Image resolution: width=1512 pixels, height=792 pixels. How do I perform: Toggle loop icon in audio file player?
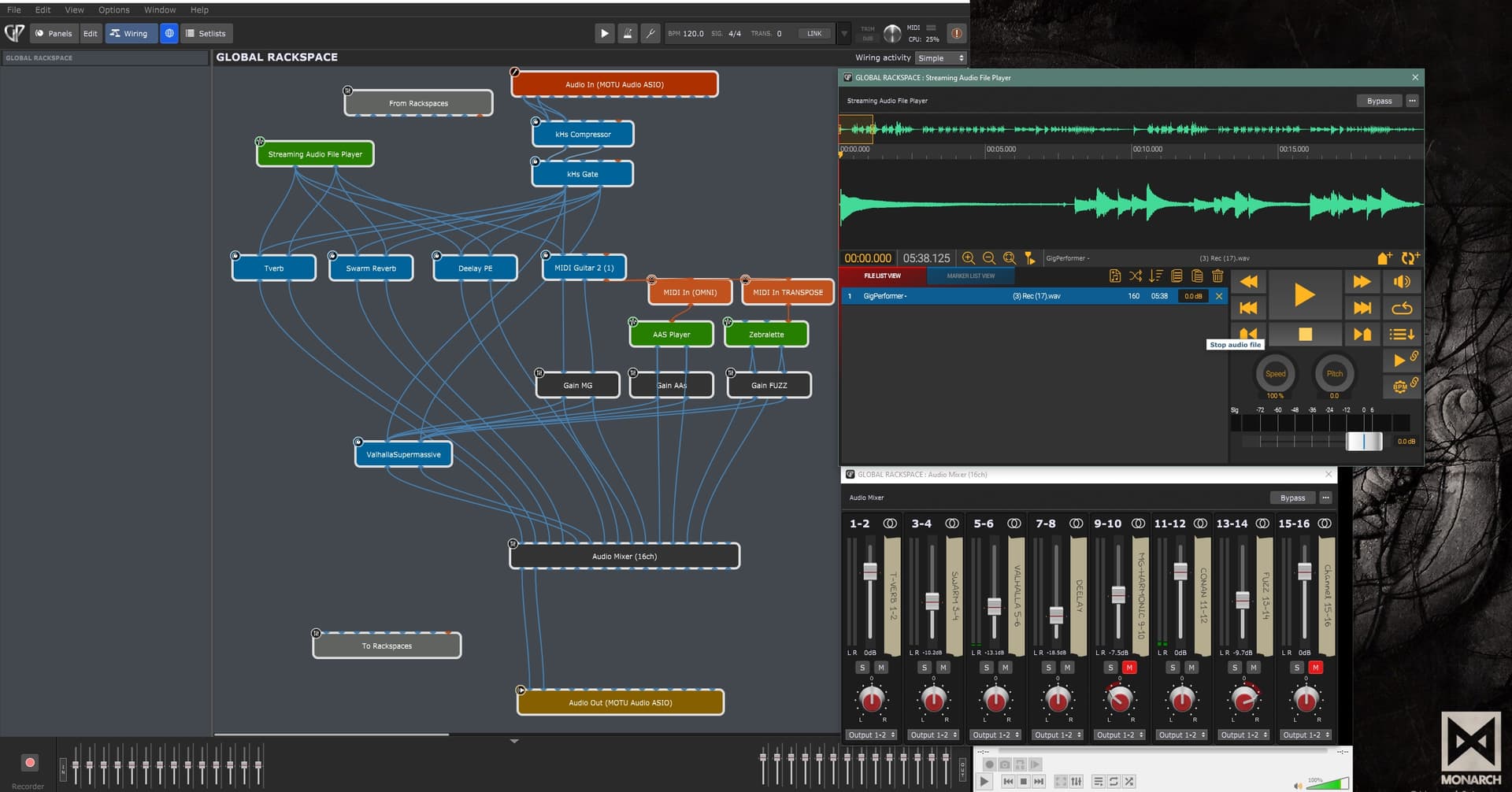point(1402,308)
